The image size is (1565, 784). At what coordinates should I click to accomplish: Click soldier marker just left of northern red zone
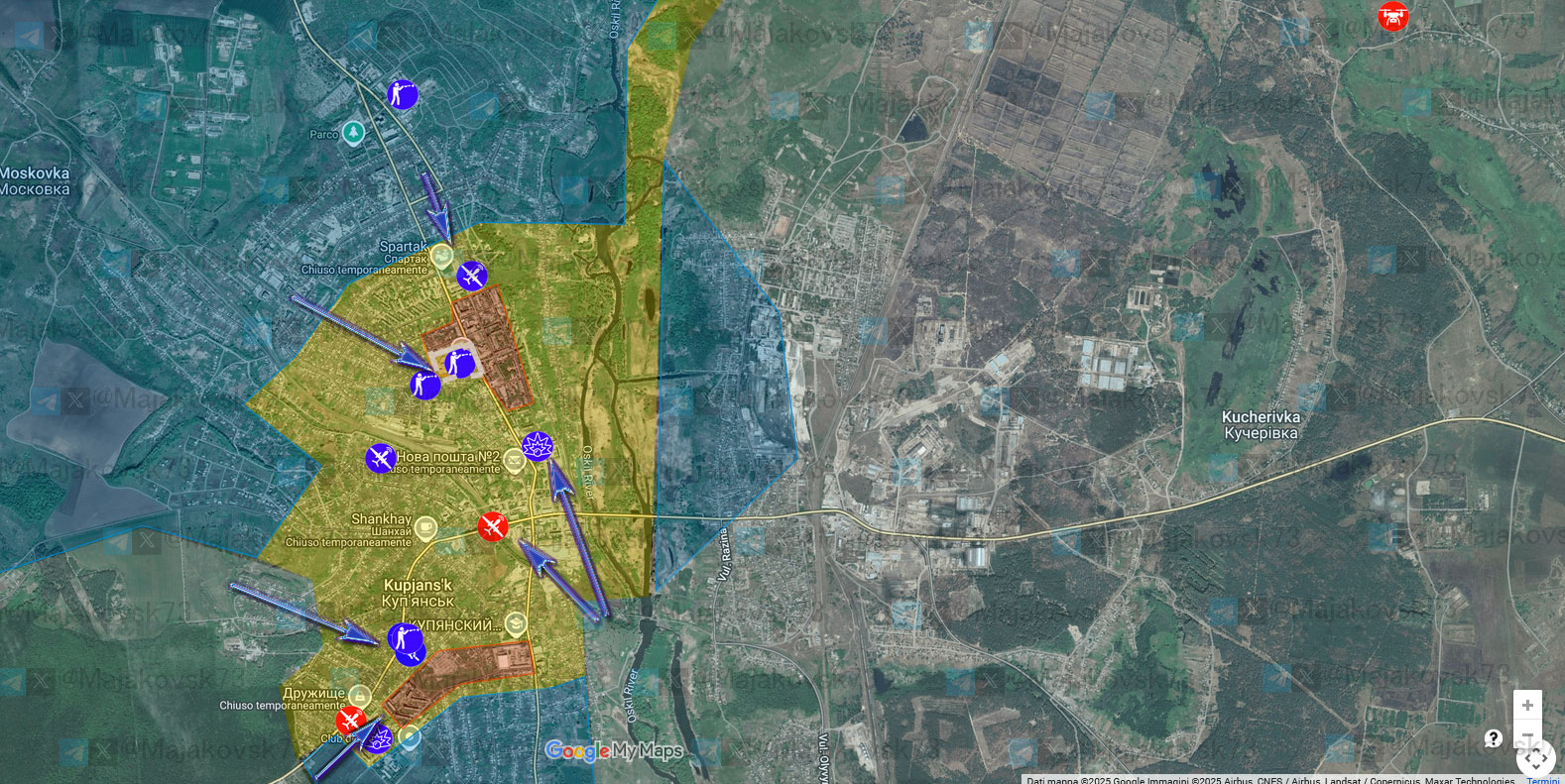point(425,385)
